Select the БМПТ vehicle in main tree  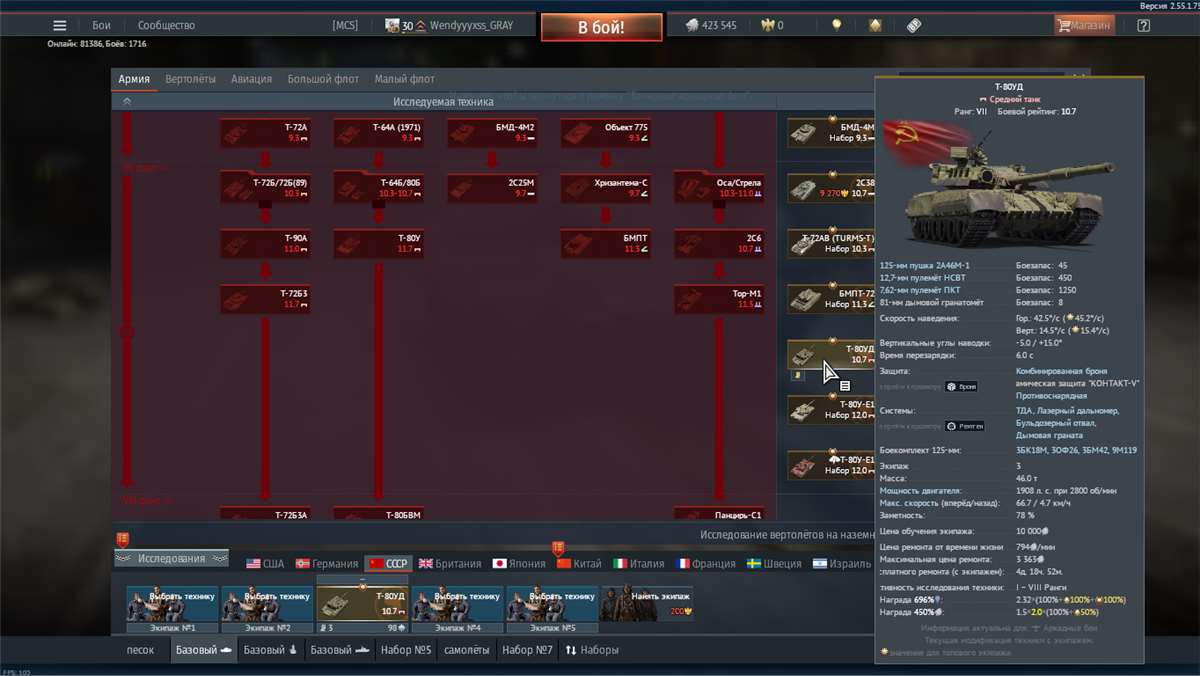click(x=606, y=243)
